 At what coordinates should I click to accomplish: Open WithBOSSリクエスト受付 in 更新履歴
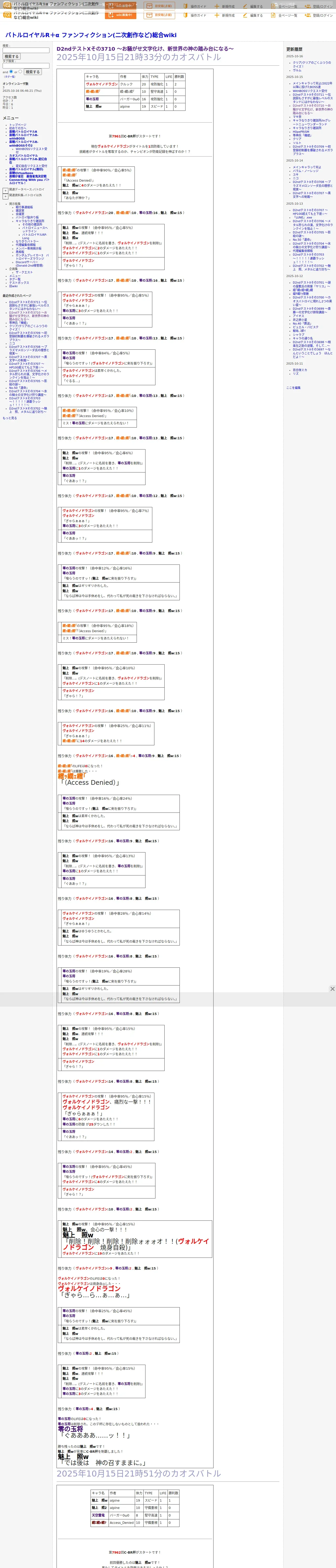pos(310,91)
